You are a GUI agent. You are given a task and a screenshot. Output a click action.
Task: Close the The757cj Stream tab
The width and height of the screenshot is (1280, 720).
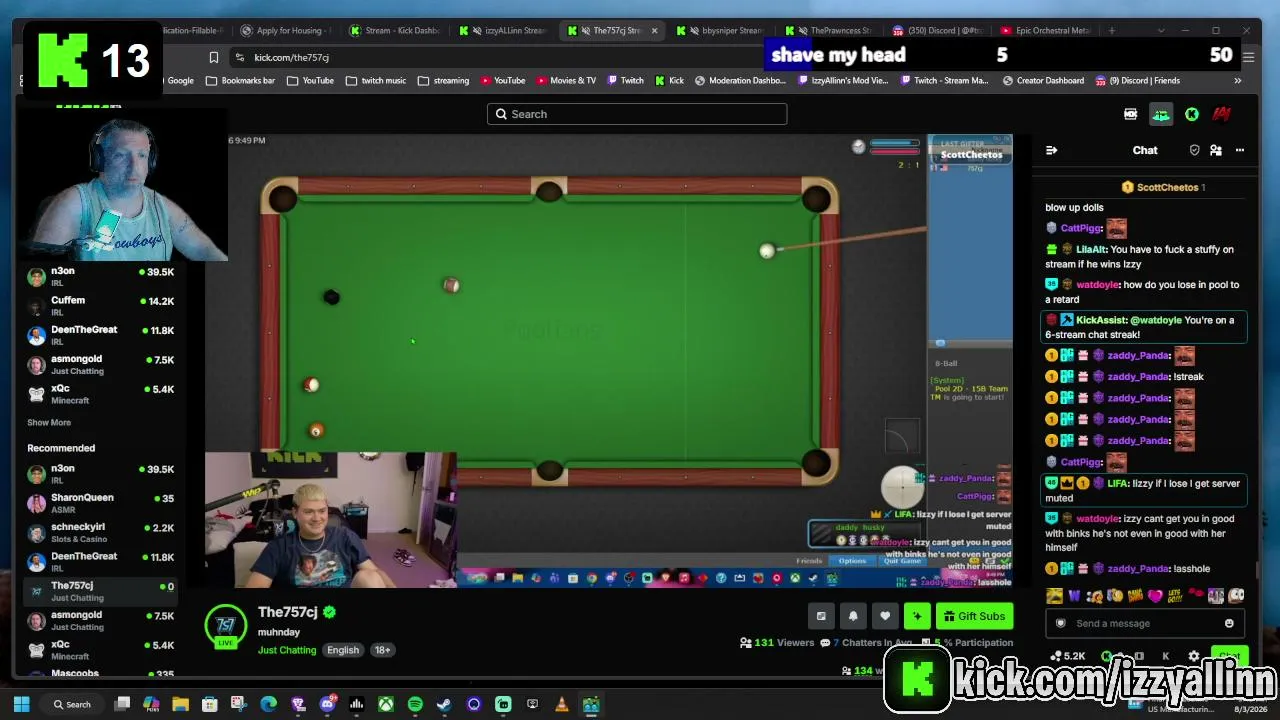tap(655, 30)
